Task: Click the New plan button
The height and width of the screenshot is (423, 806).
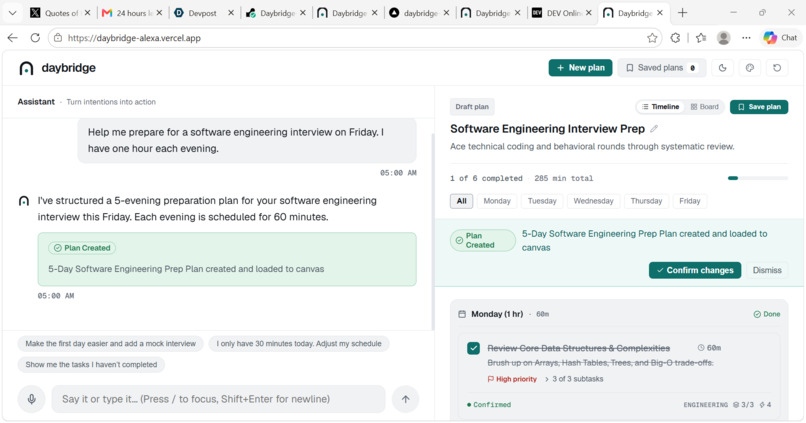Action: click(580, 68)
